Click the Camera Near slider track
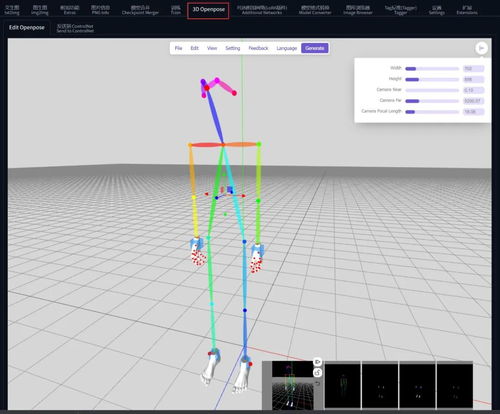Viewport: 500px width, 414px height. coord(432,90)
